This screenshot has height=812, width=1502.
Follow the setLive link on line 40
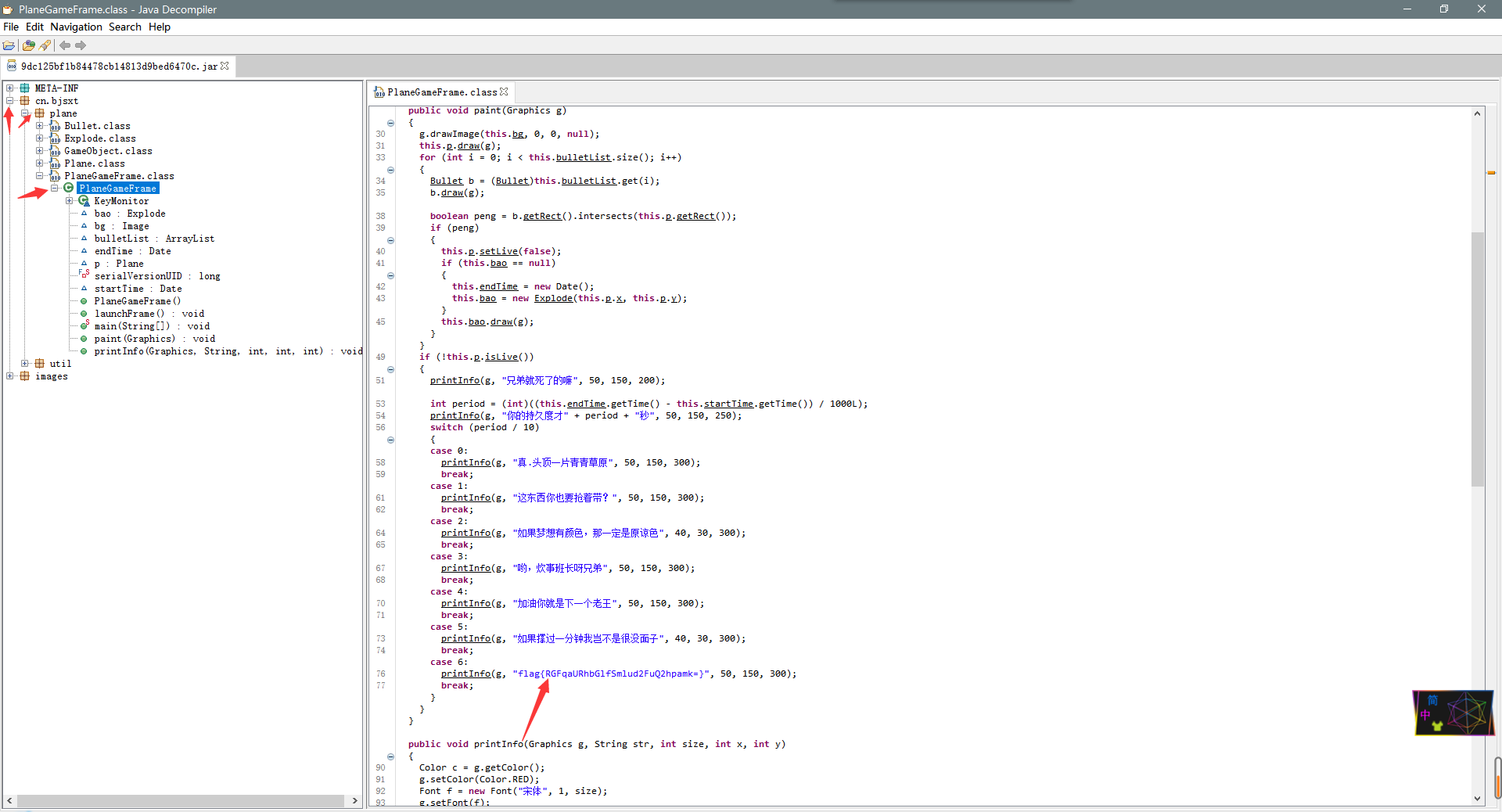tap(498, 251)
